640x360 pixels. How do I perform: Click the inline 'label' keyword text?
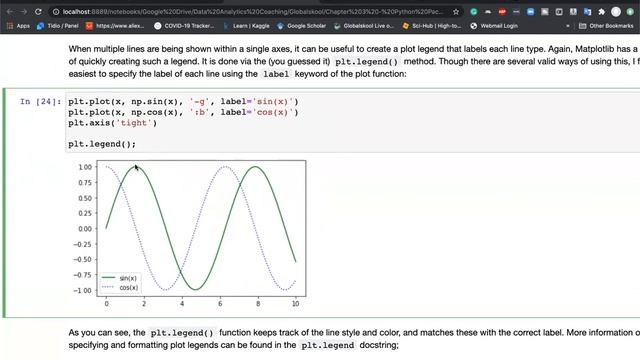(x=276, y=74)
